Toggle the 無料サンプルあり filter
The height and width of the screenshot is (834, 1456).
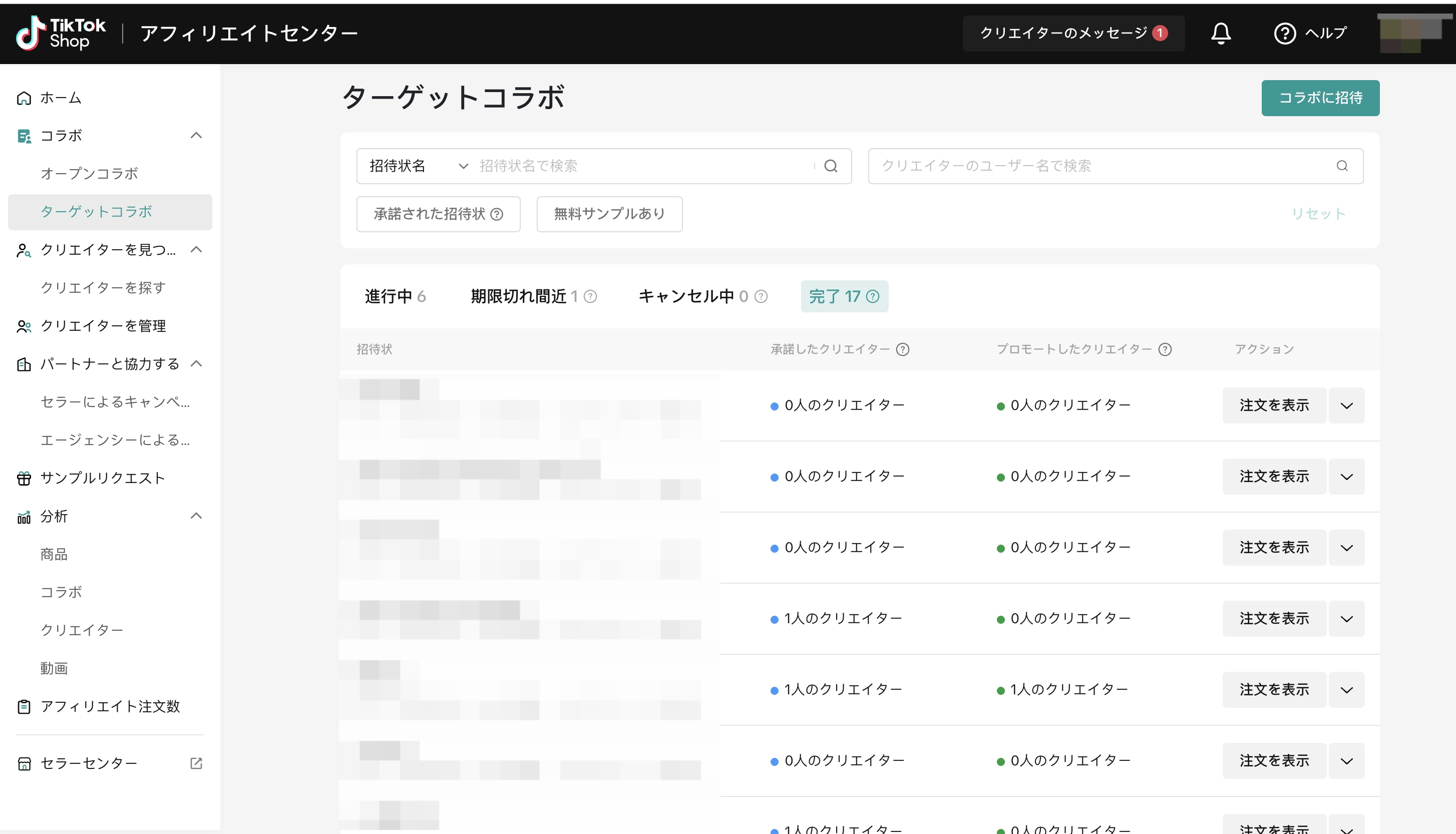609,214
